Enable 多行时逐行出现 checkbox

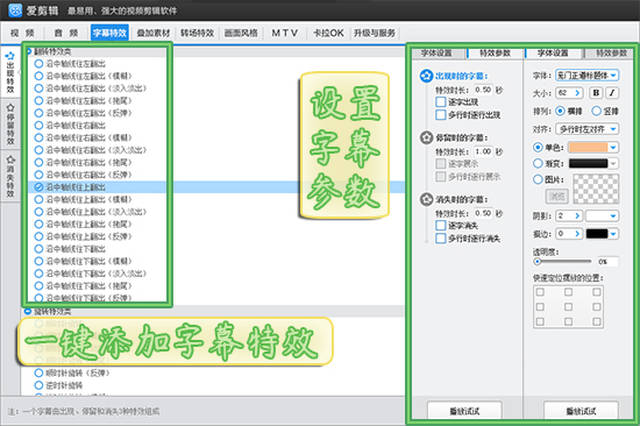[x=441, y=115]
